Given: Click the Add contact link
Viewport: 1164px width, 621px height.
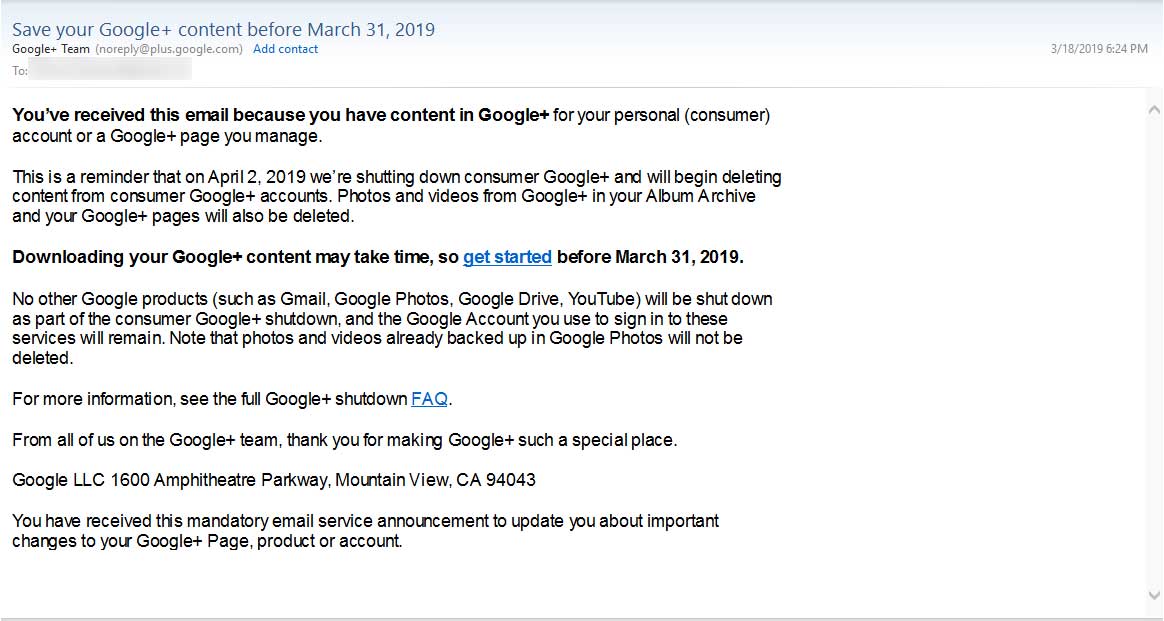Looking at the screenshot, I should 285,49.
